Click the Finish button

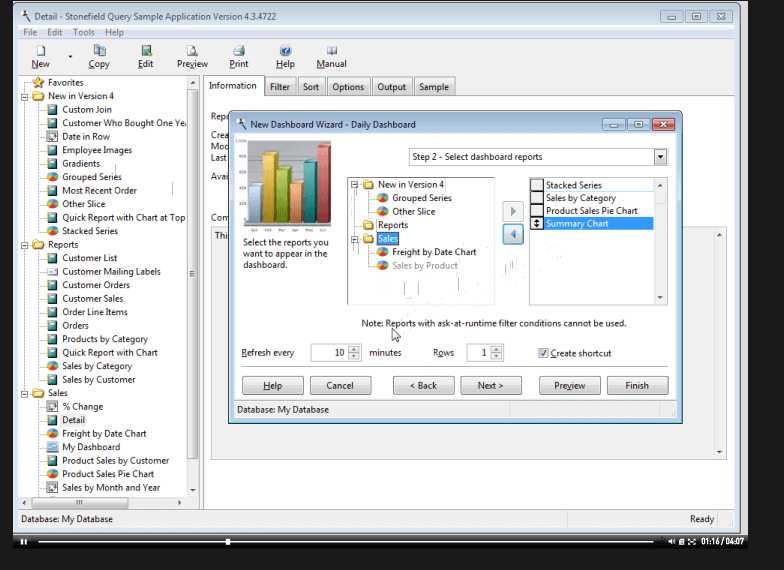point(637,385)
